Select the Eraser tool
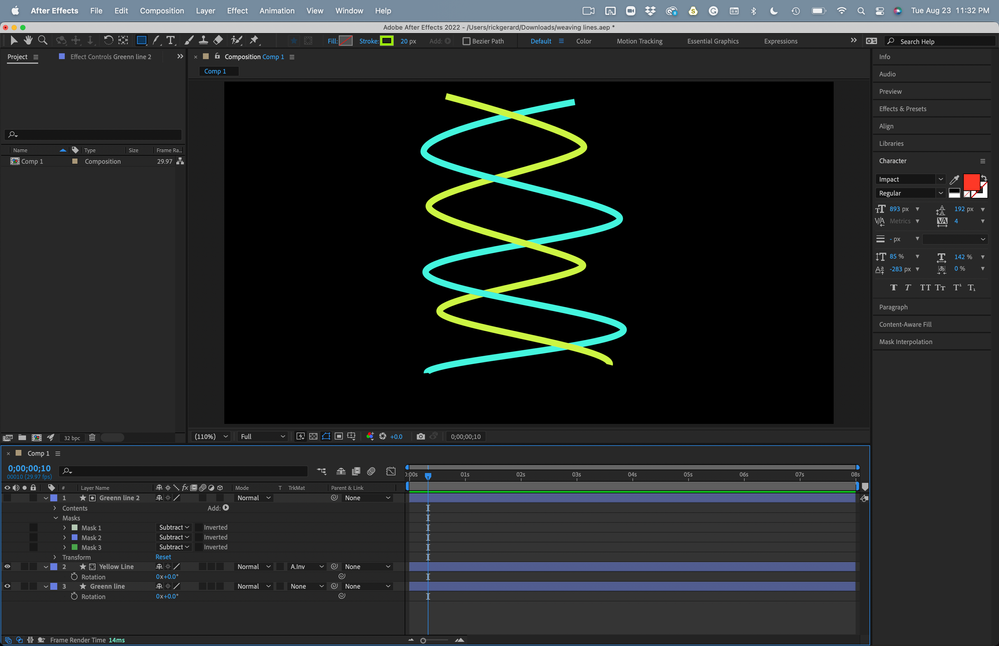Screen dimensions: 999x646 218,41
